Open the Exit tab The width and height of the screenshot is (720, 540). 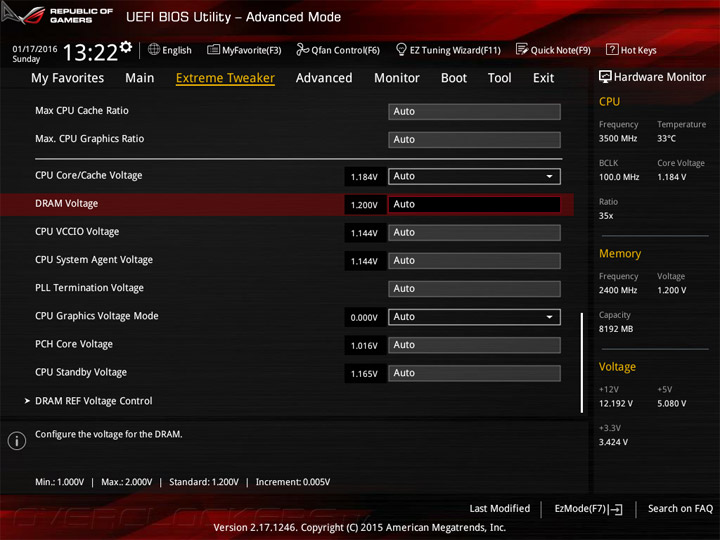tap(543, 78)
